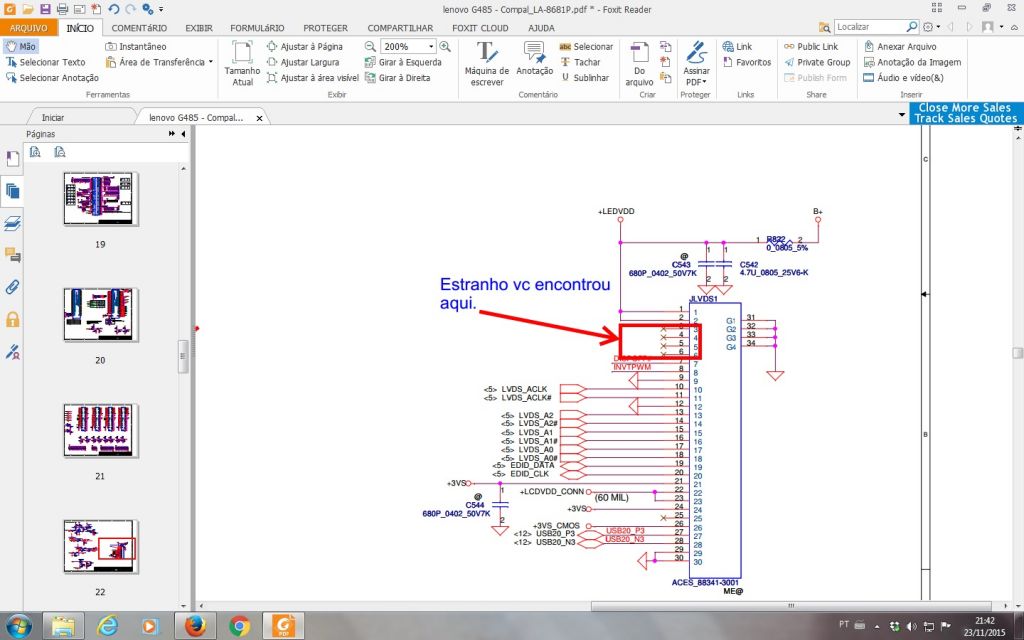The height and width of the screenshot is (640, 1024).
Task: Fit view with Ajustar à área visível
Action: (x=313, y=78)
